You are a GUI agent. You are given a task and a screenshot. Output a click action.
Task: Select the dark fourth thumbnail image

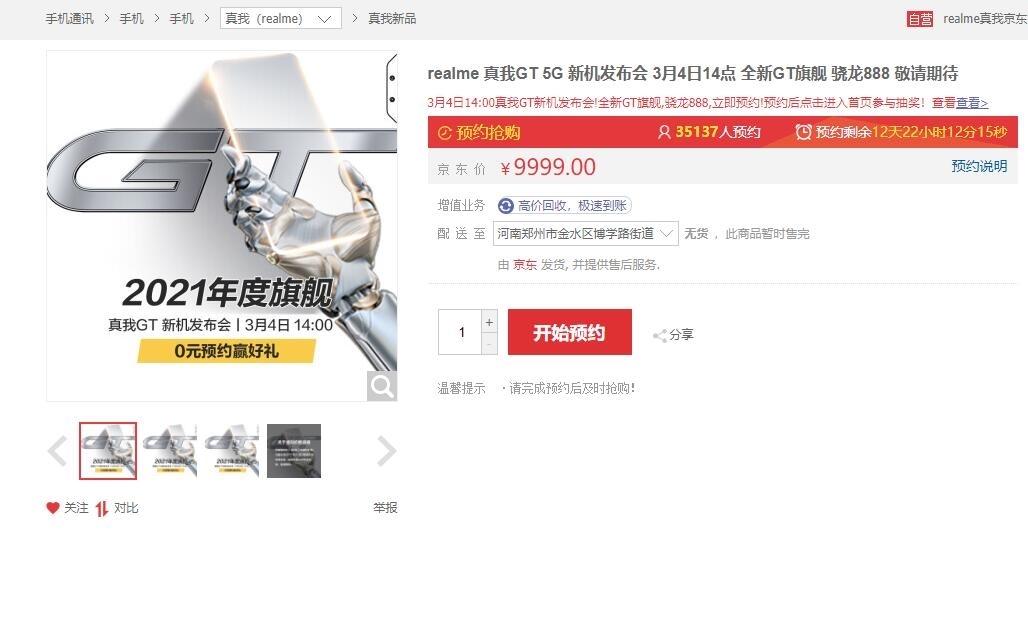coord(294,451)
